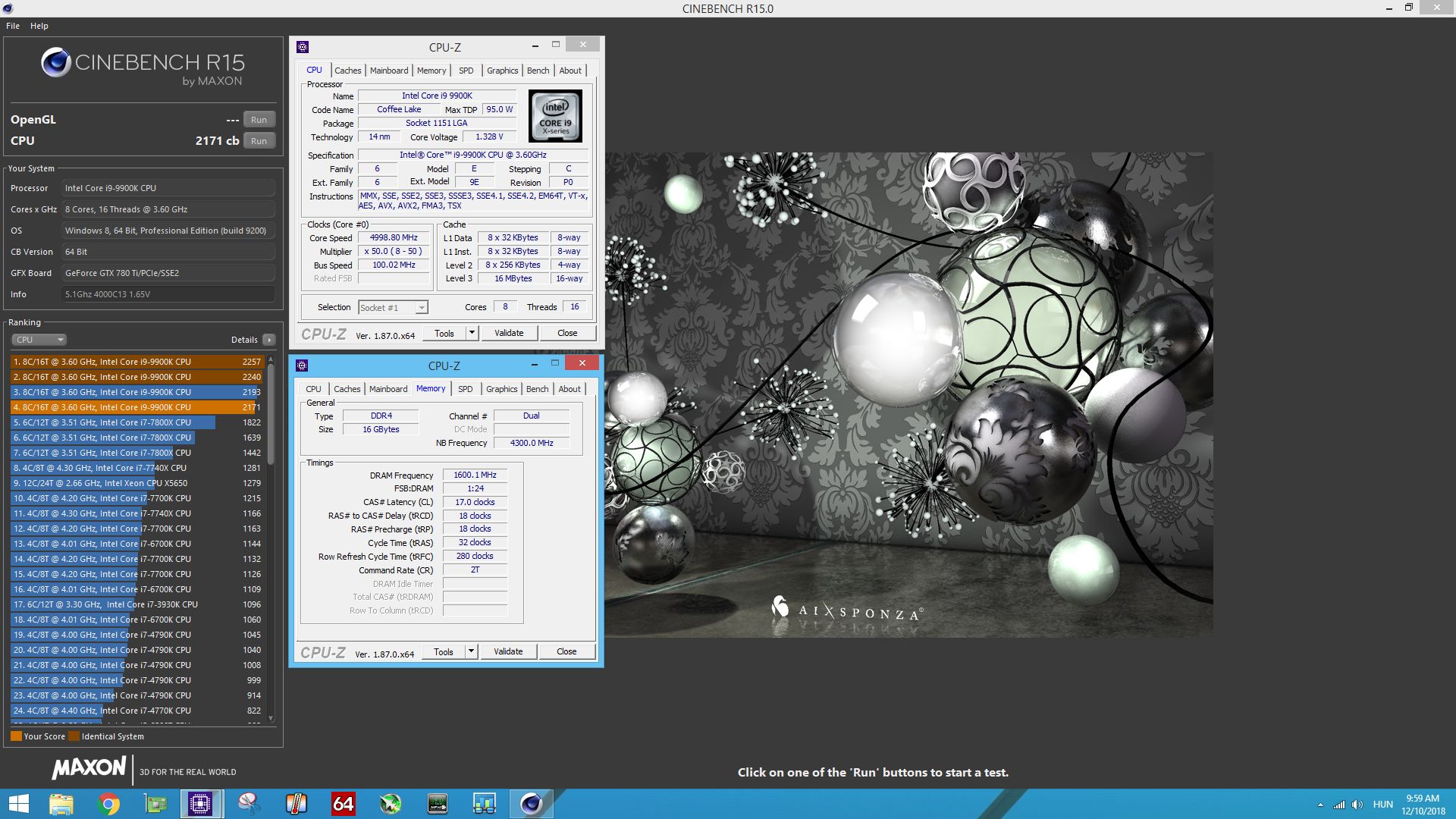Click Validate in Memory CPU-Z window
Viewport: 1456px width, 819px height.
[x=508, y=651]
